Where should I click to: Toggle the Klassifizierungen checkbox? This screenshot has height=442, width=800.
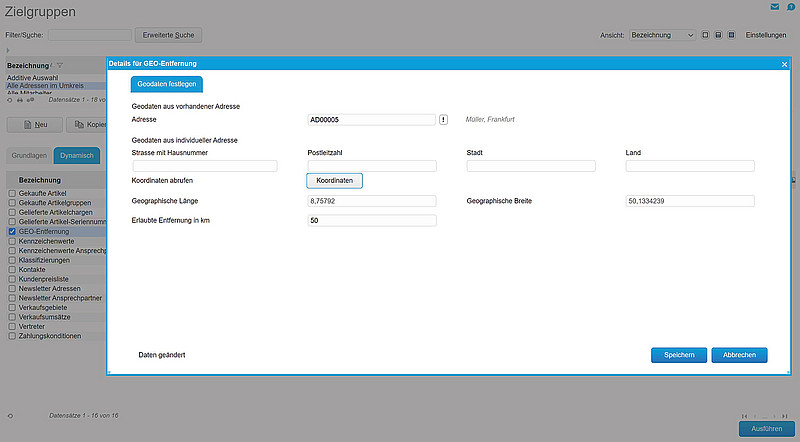12,260
